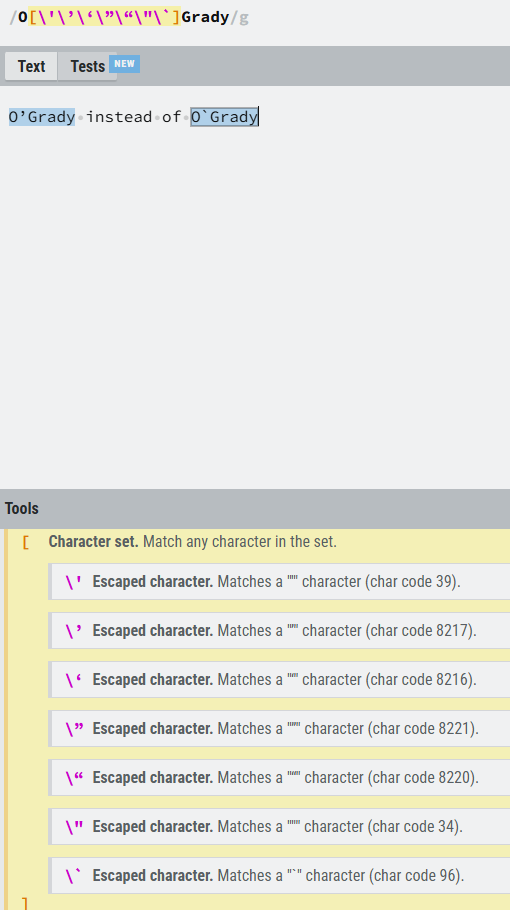510x910 pixels.
Task: Click the global flag g in expression
Action: point(244,17)
